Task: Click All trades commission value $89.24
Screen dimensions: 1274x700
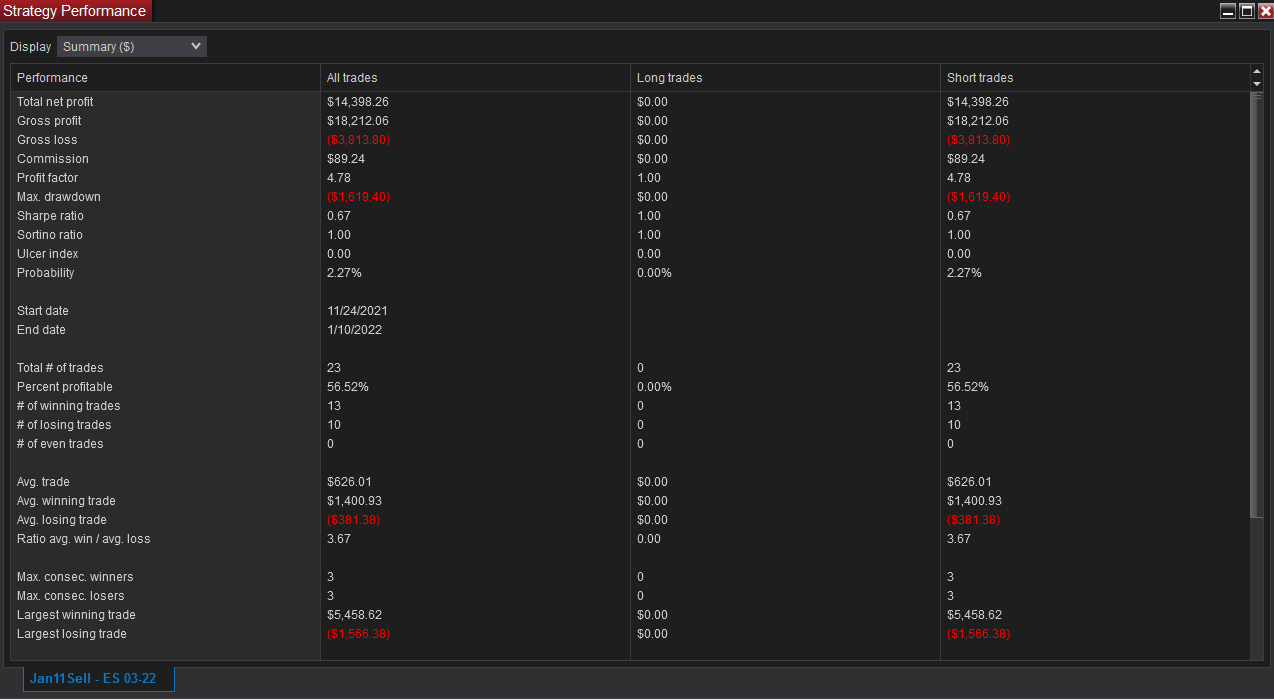Action: pos(346,159)
